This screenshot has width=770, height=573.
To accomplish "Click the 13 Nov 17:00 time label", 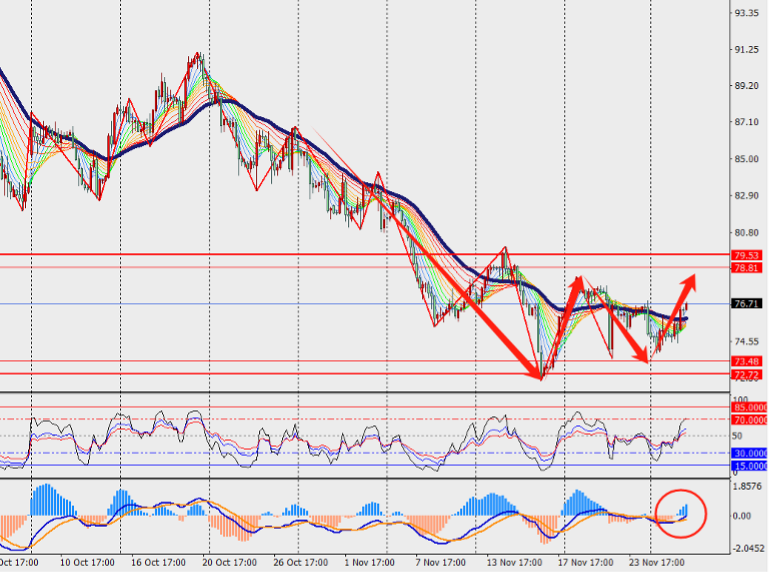I will tap(514, 563).
